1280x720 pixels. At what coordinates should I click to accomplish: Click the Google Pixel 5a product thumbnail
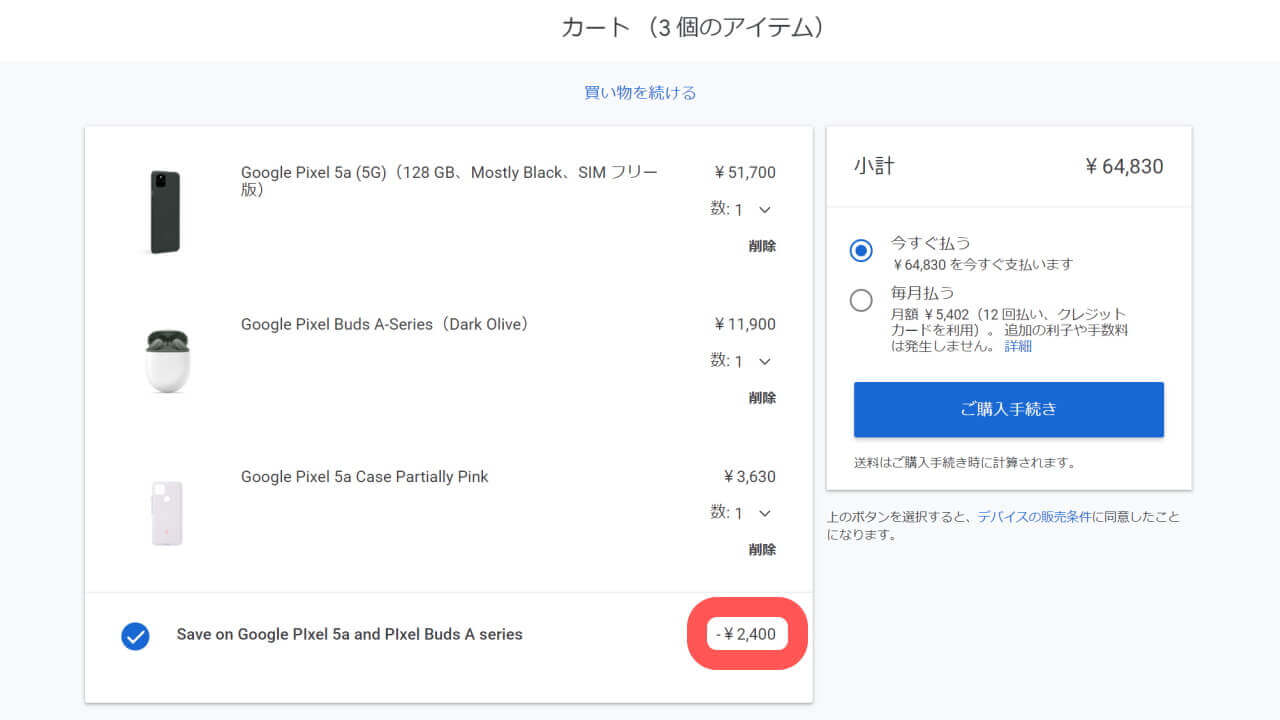[x=165, y=211]
